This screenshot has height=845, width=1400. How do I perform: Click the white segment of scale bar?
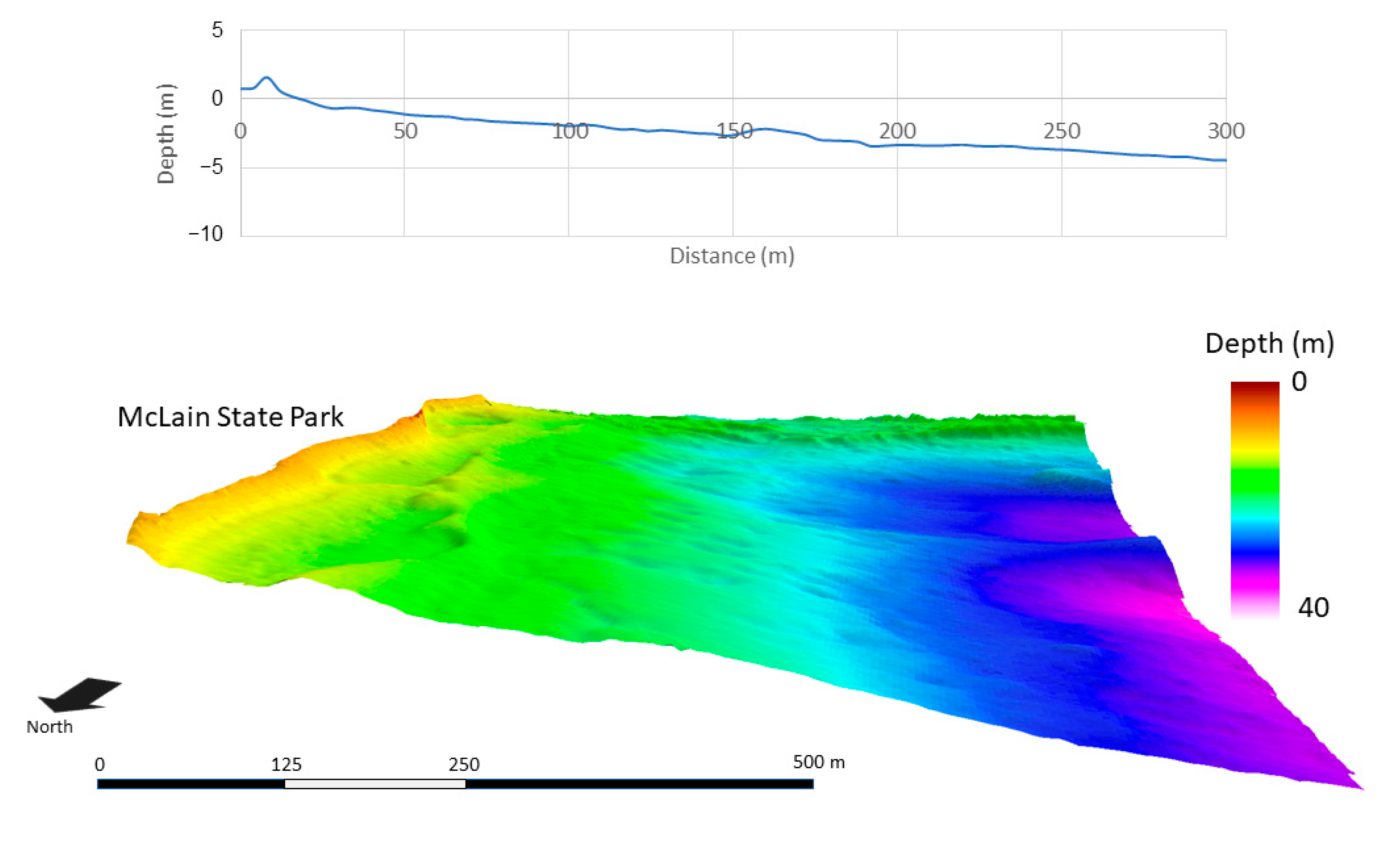[375, 784]
